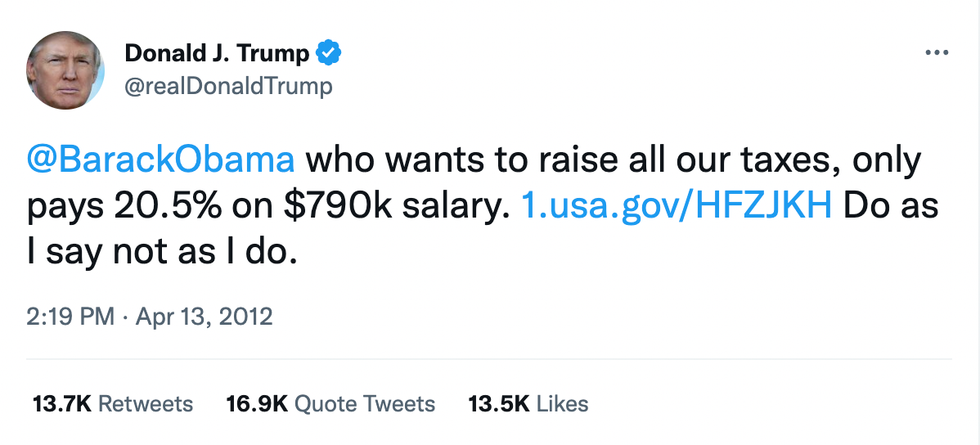View the Retweets list label
980x445 pixels.
(x=146, y=404)
